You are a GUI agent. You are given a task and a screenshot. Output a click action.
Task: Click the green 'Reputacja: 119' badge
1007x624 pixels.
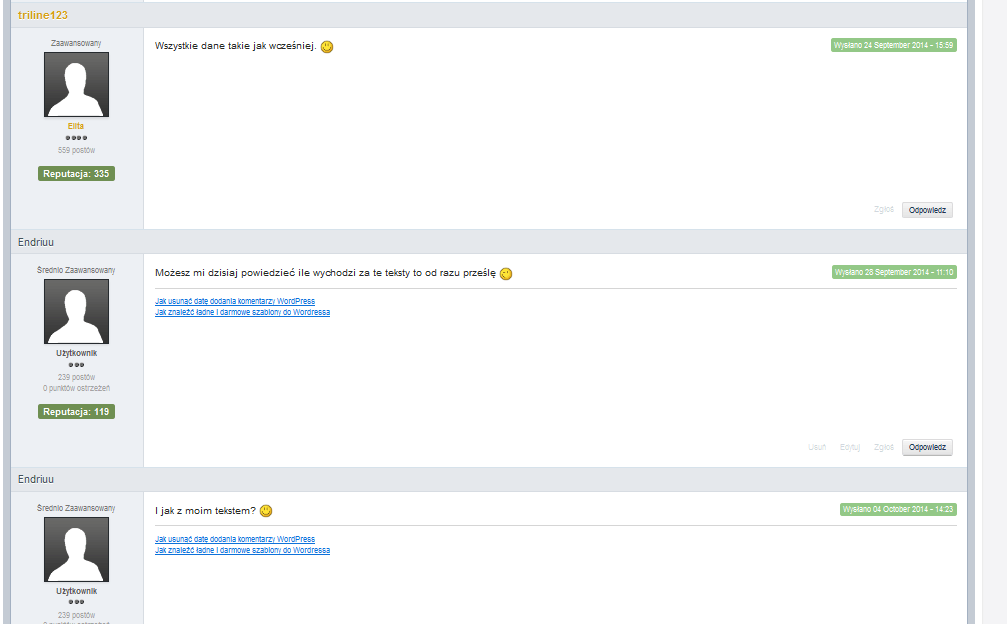pyautogui.click(x=76, y=412)
